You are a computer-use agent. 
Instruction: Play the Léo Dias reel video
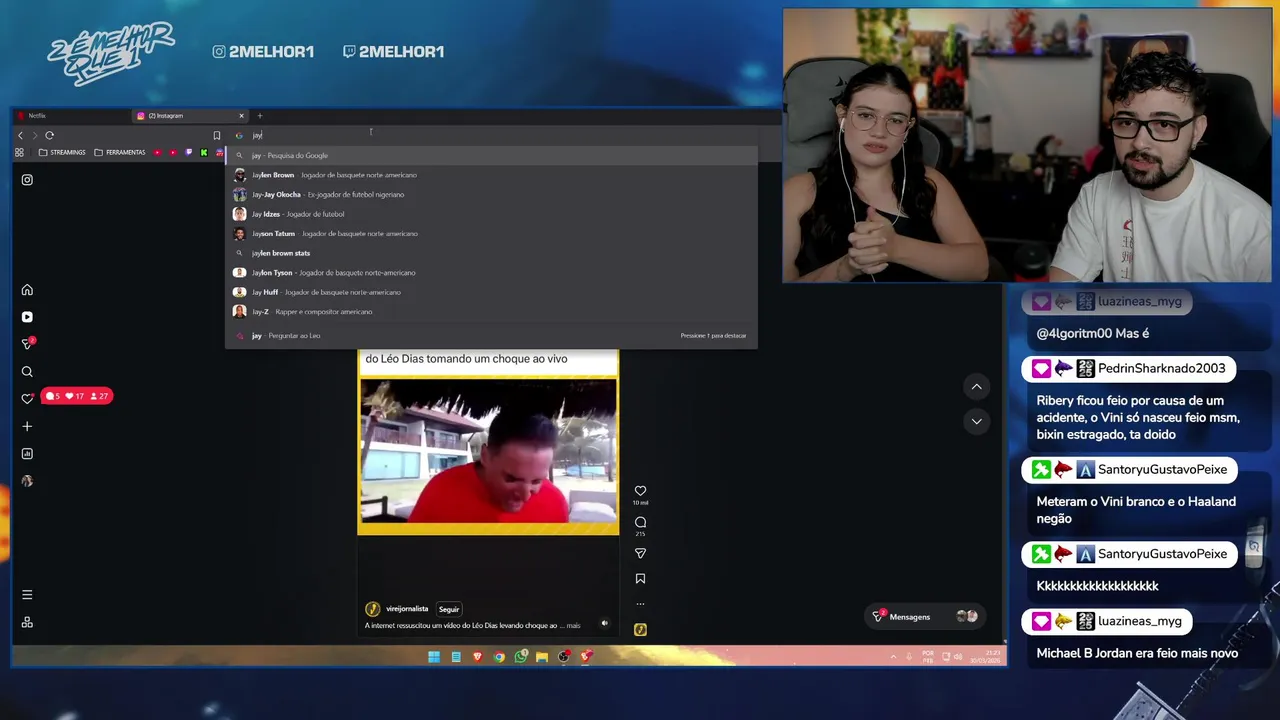(x=488, y=451)
